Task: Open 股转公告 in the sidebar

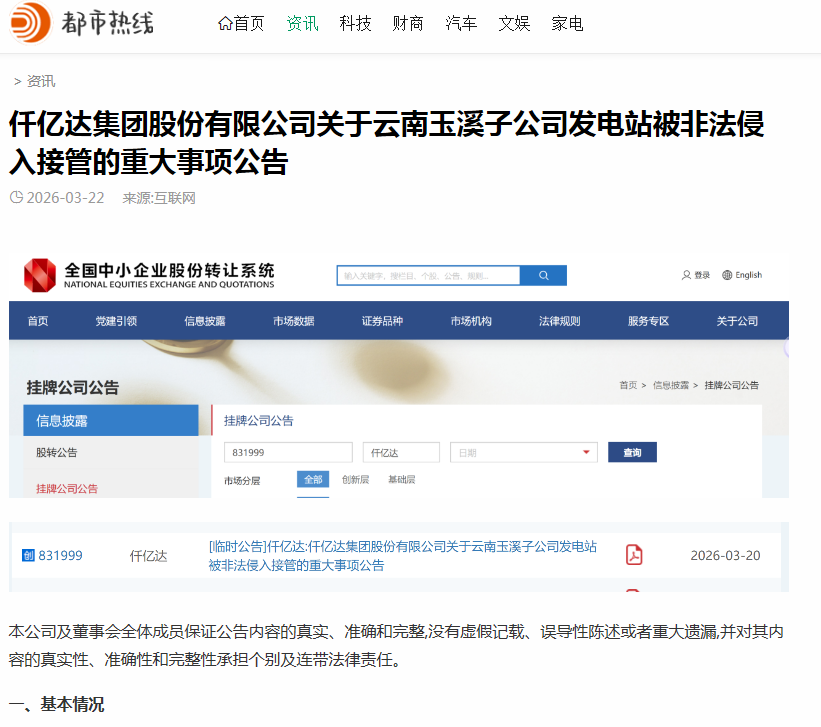Action: tap(57, 453)
